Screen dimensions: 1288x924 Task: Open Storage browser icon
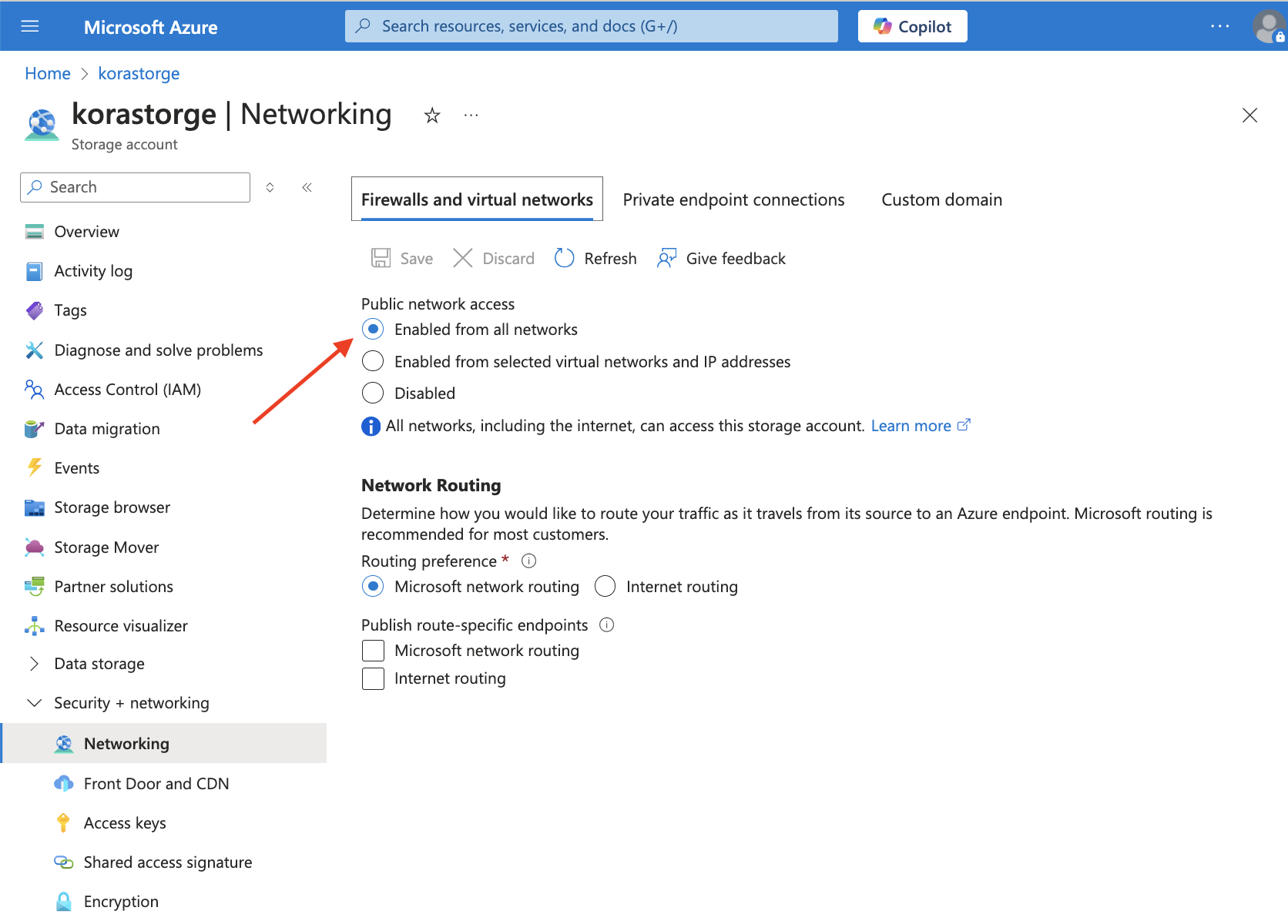click(x=35, y=507)
